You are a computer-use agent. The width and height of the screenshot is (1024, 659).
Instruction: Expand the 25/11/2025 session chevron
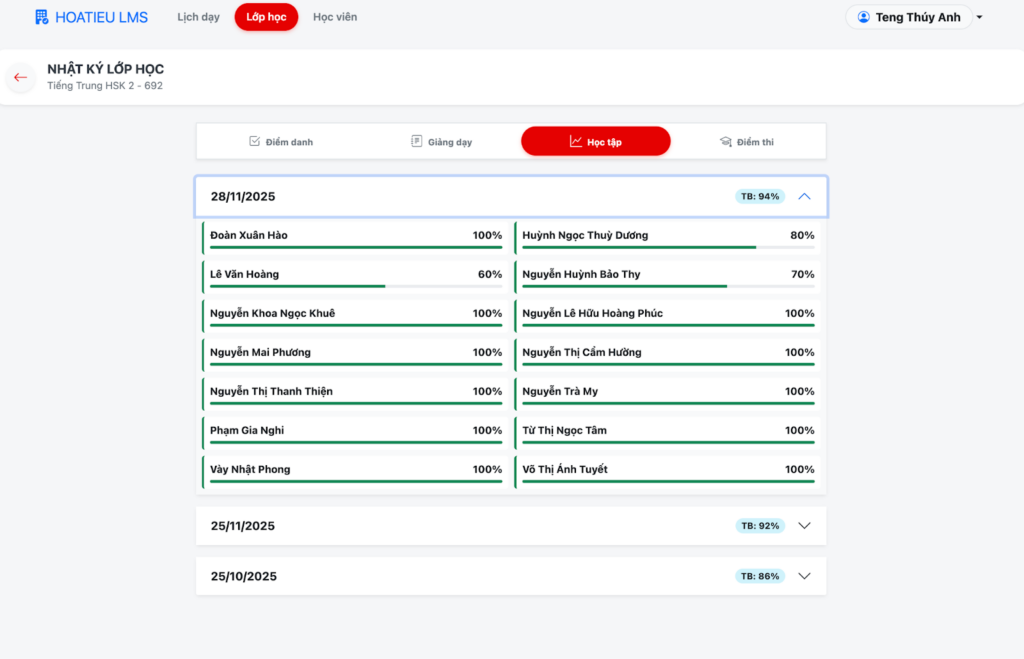(804, 526)
